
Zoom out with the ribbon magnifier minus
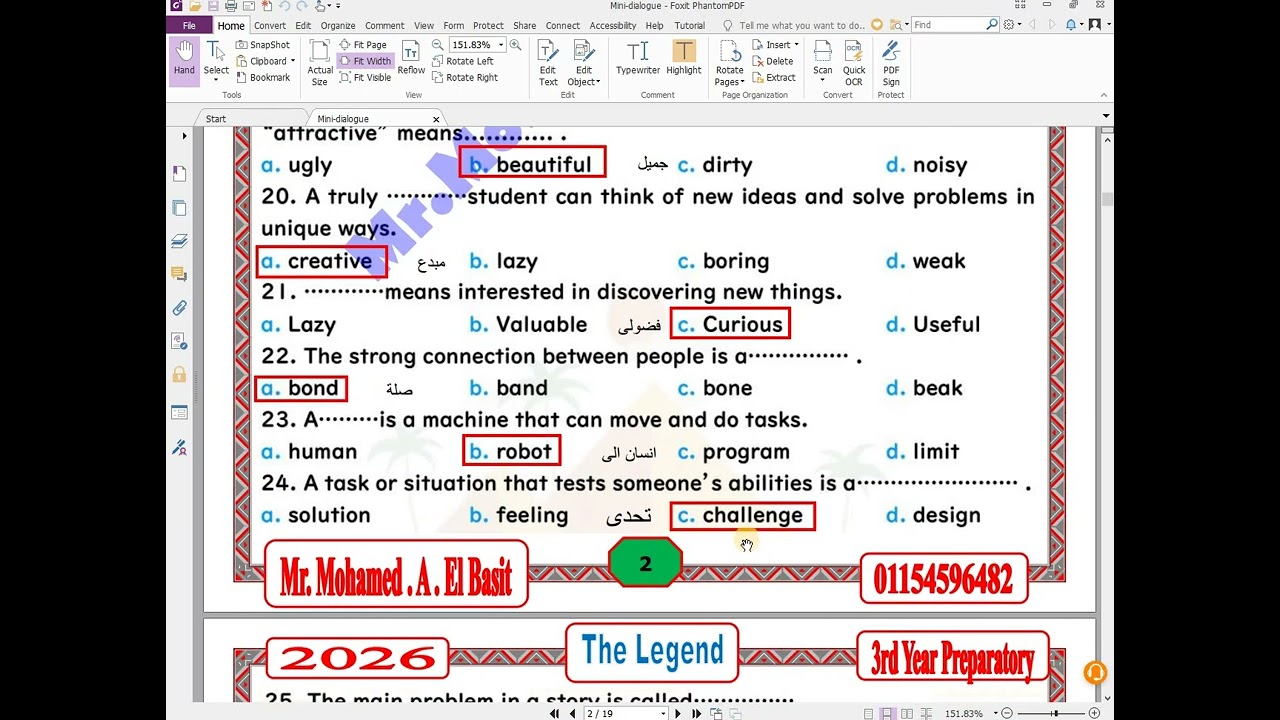(x=438, y=45)
